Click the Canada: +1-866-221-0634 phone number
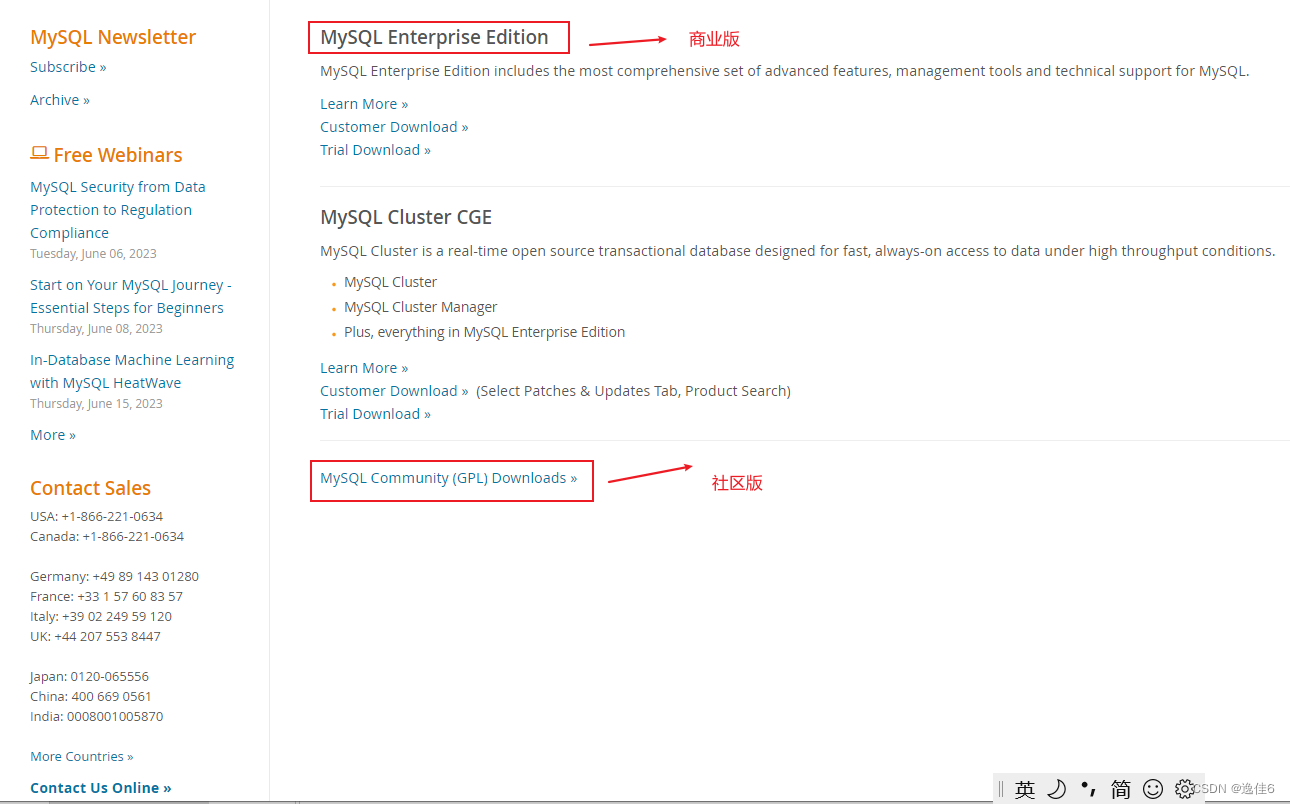The image size is (1290, 804). tap(107, 537)
